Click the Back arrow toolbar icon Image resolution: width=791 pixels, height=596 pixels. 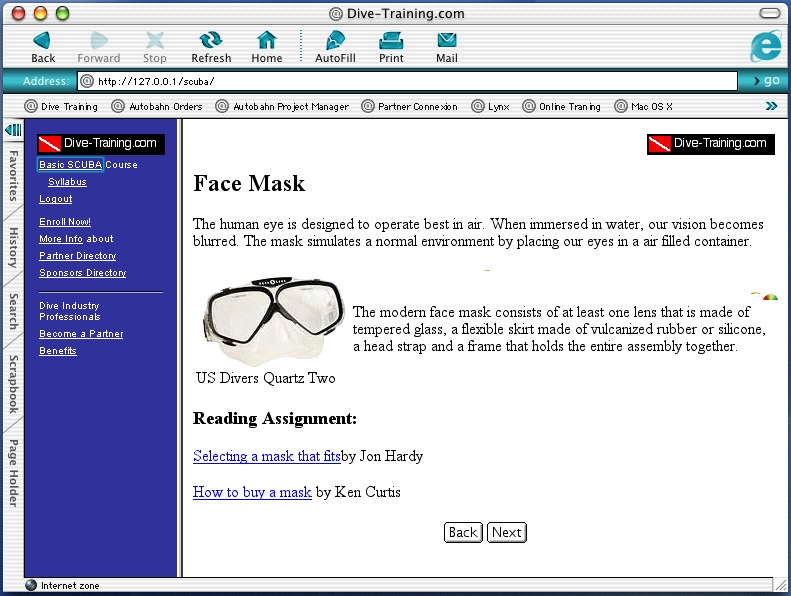(x=42, y=41)
